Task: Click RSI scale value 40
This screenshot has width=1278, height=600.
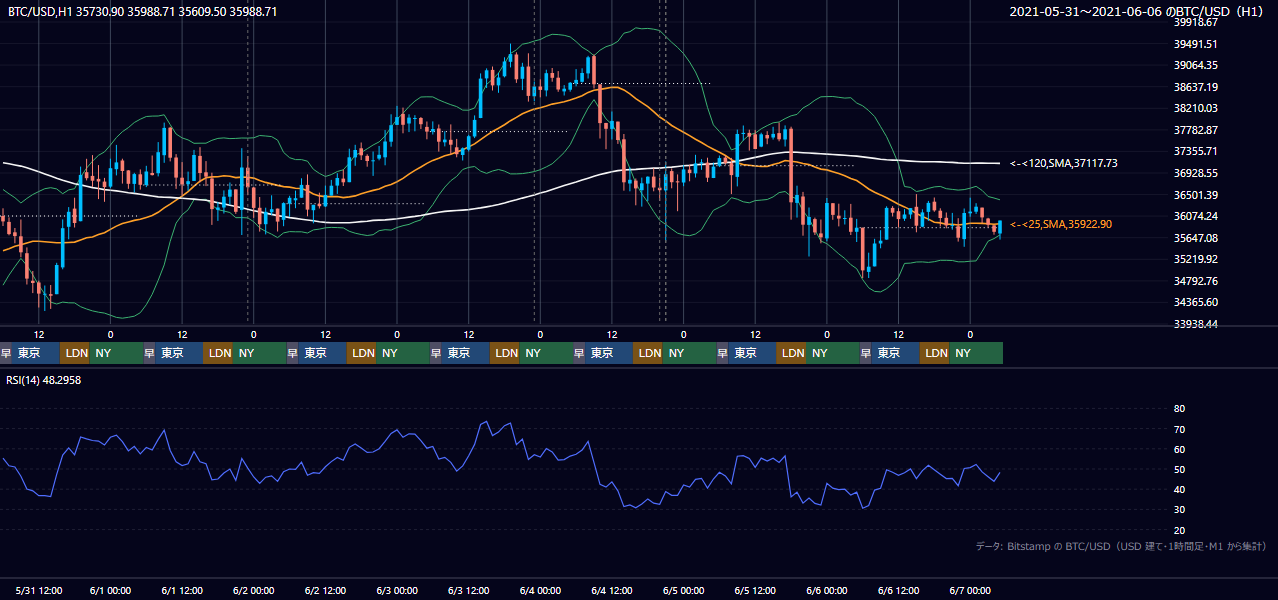Action: pyautogui.click(x=1179, y=490)
